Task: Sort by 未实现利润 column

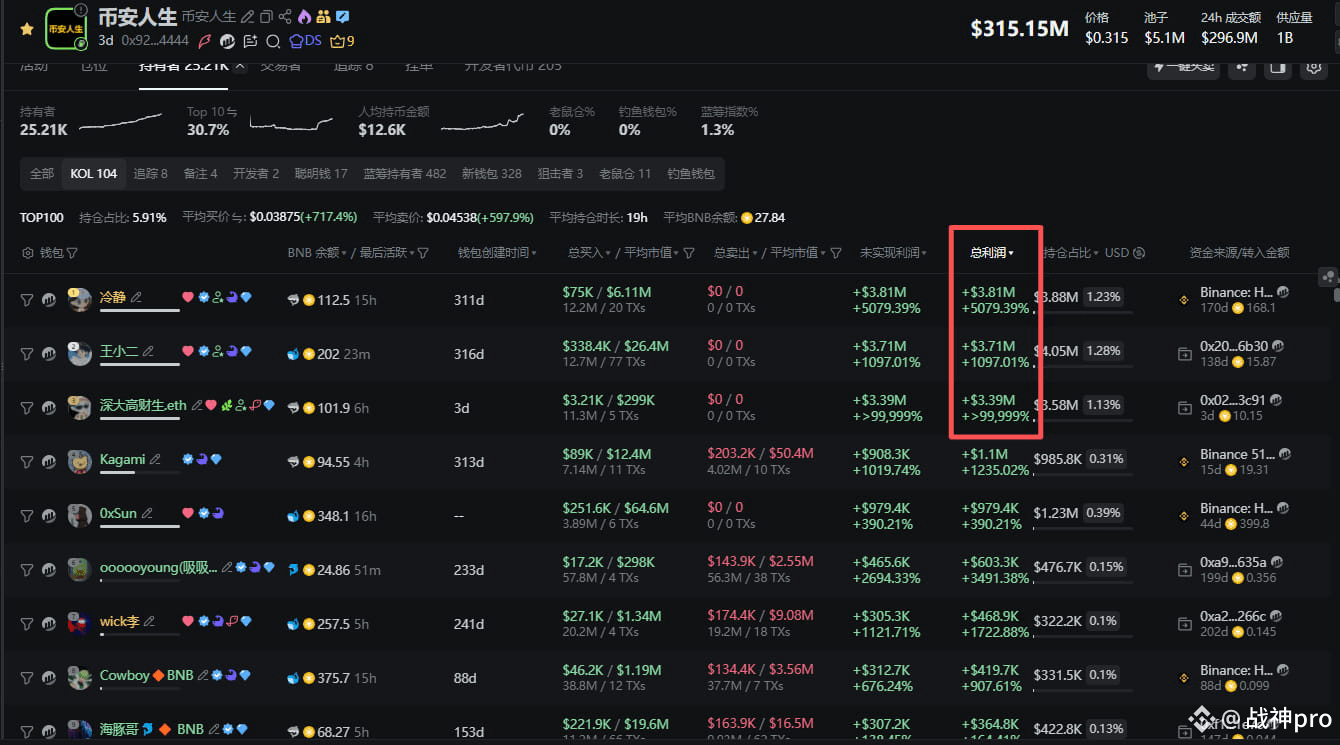Action: pos(896,253)
